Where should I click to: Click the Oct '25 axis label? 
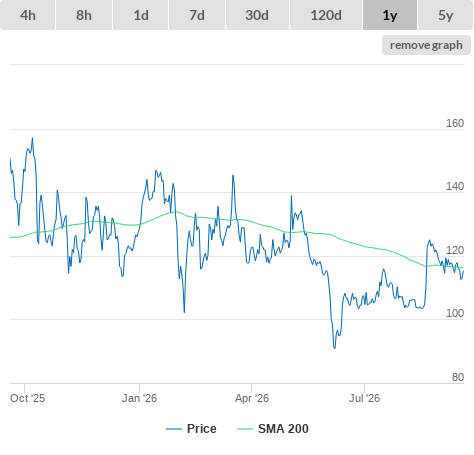(x=27, y=398)
